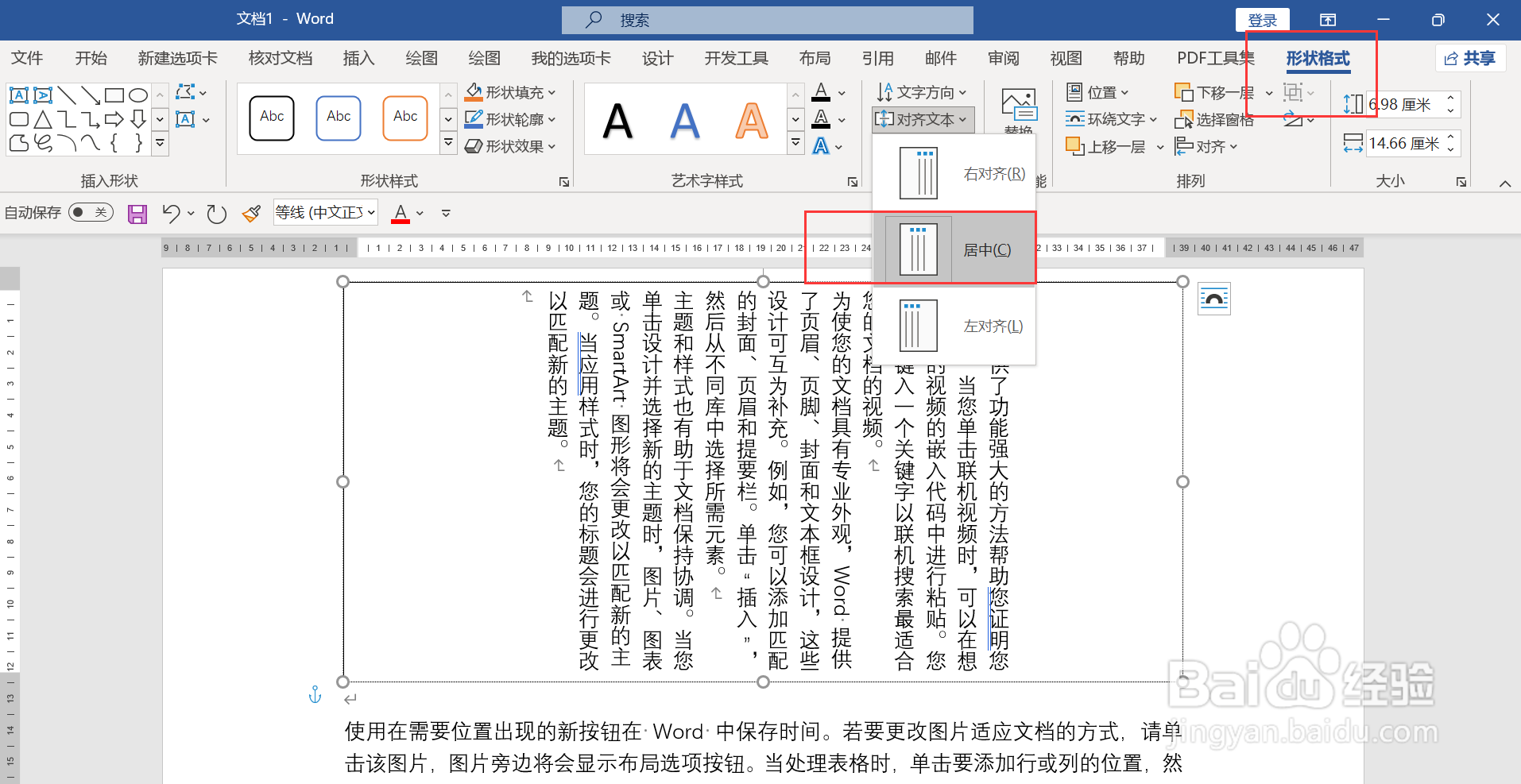Click the shape width input field

point(1403,143)
